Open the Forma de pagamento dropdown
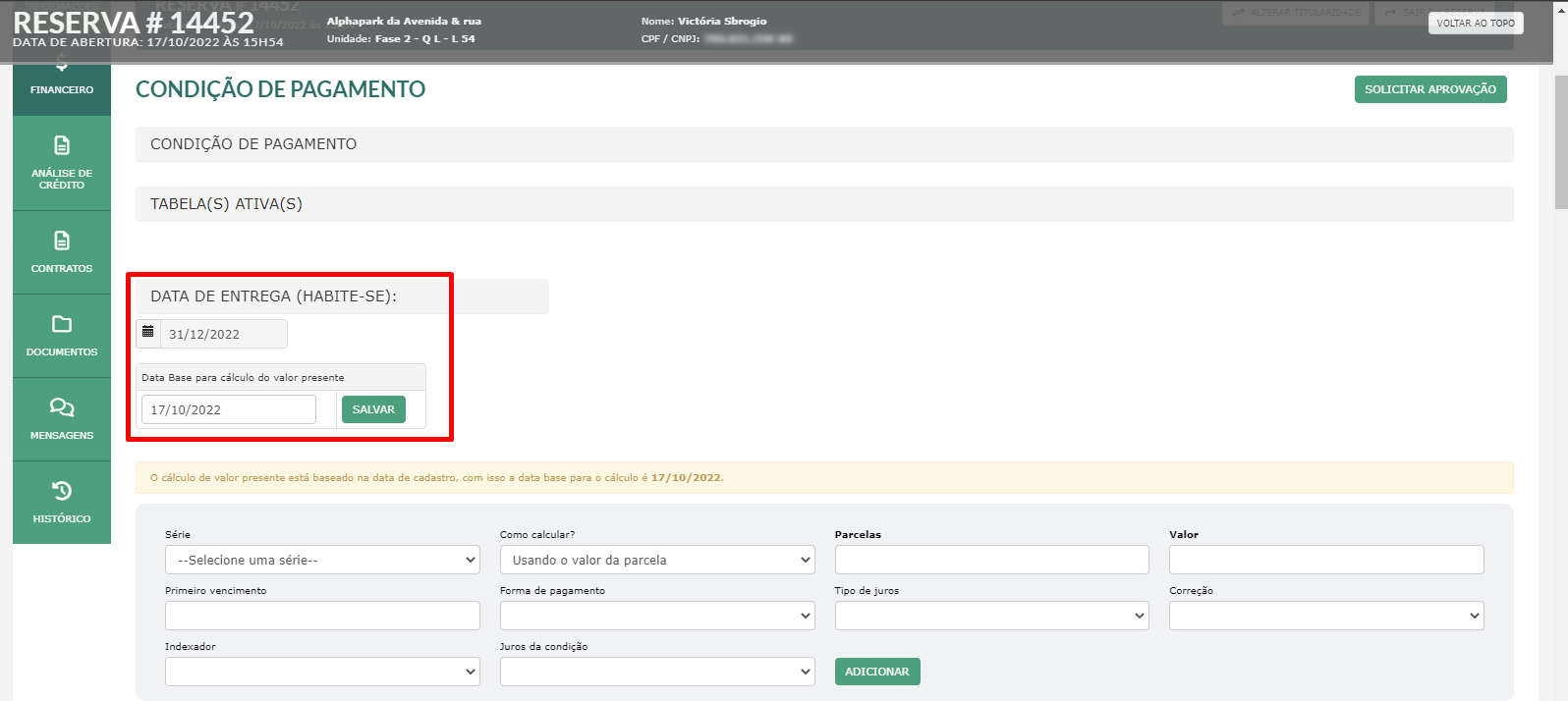 (x=657, y=616)
